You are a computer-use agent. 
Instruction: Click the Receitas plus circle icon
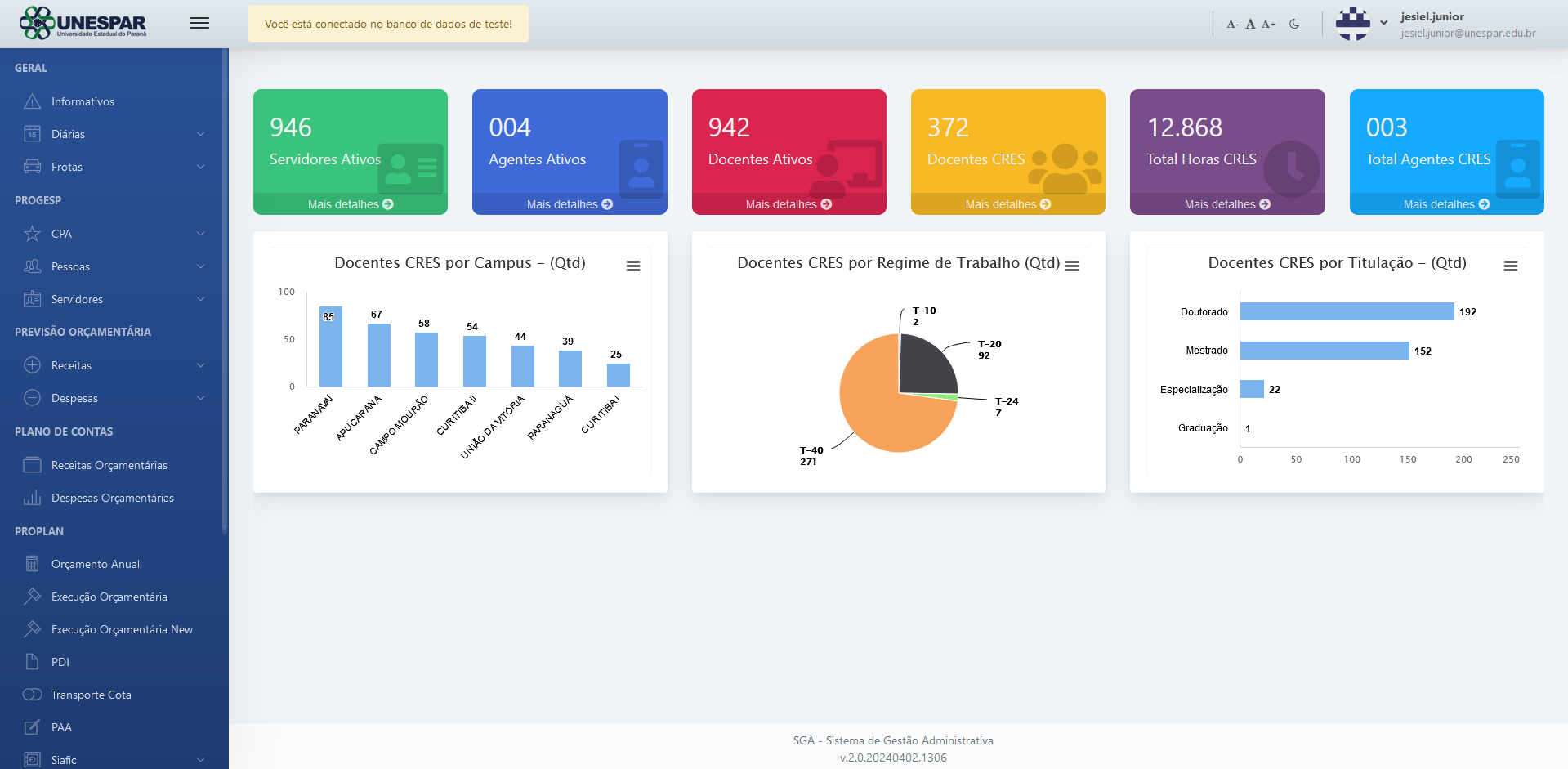(x=32, y=365)
